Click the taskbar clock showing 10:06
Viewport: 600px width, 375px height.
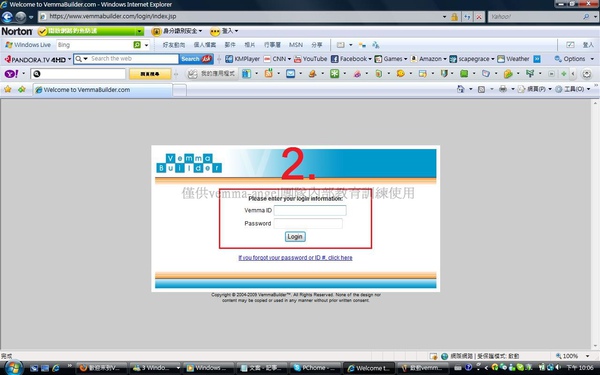pyautogui.click(x=580, y=368)
